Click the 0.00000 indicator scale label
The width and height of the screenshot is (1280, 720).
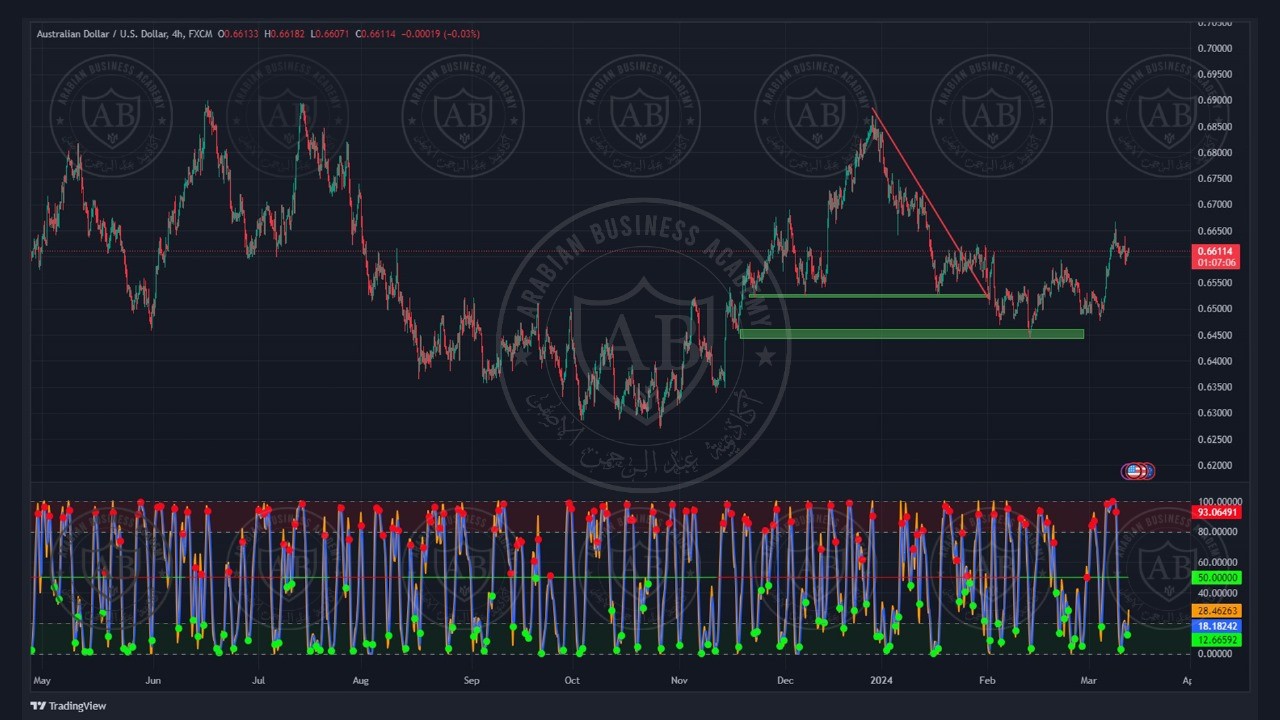coord(1214,653)
